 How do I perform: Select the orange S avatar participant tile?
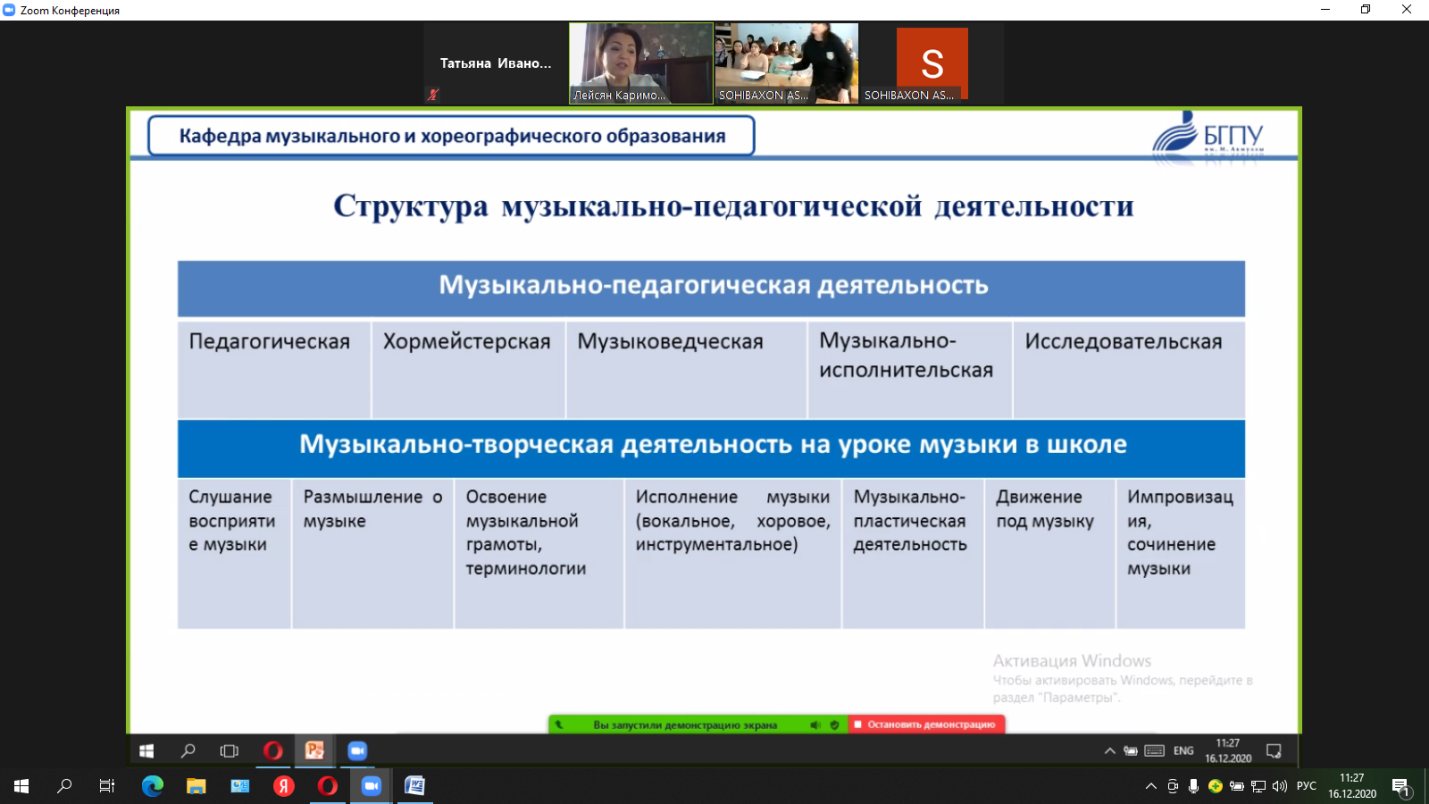[931, 63]
